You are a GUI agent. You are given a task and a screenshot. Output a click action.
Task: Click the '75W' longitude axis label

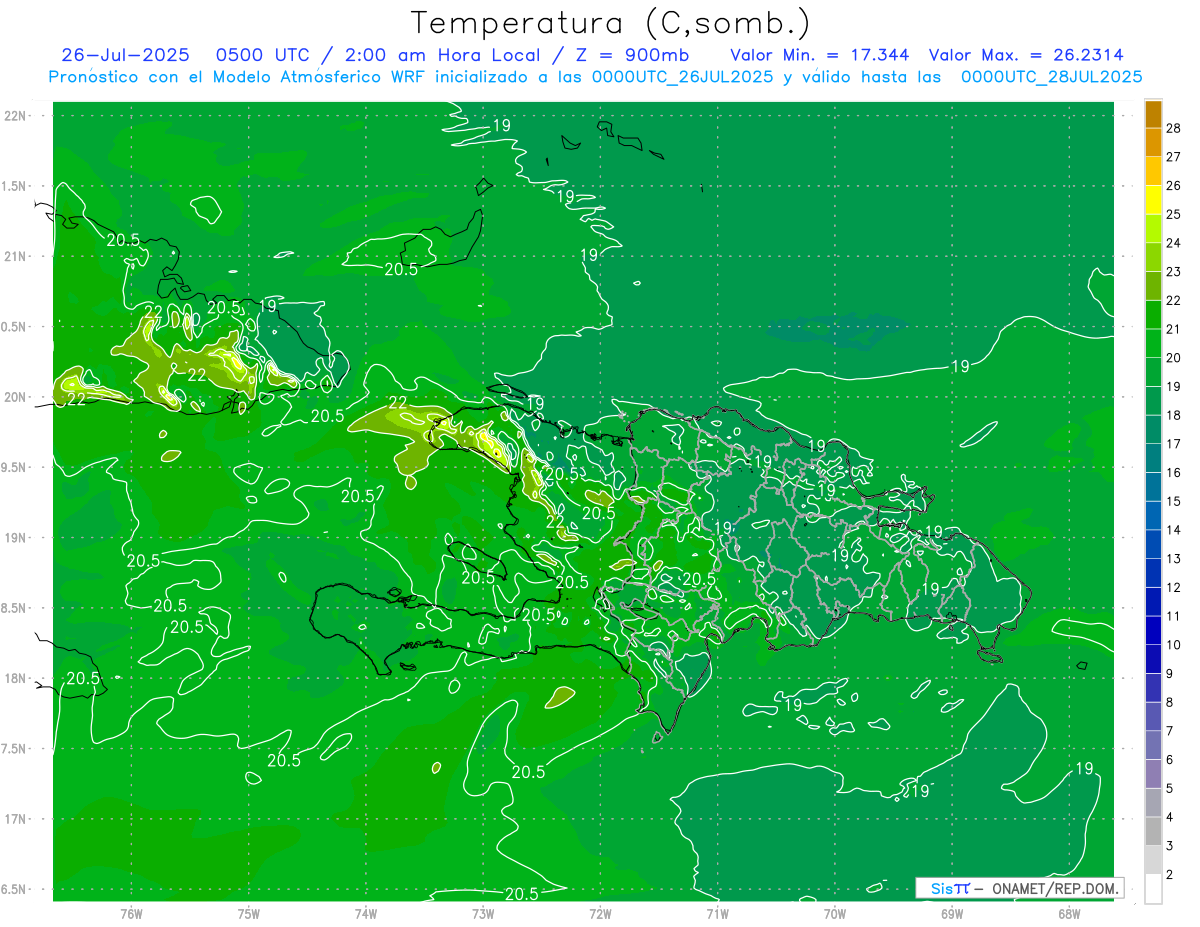(x=249, y=913)
